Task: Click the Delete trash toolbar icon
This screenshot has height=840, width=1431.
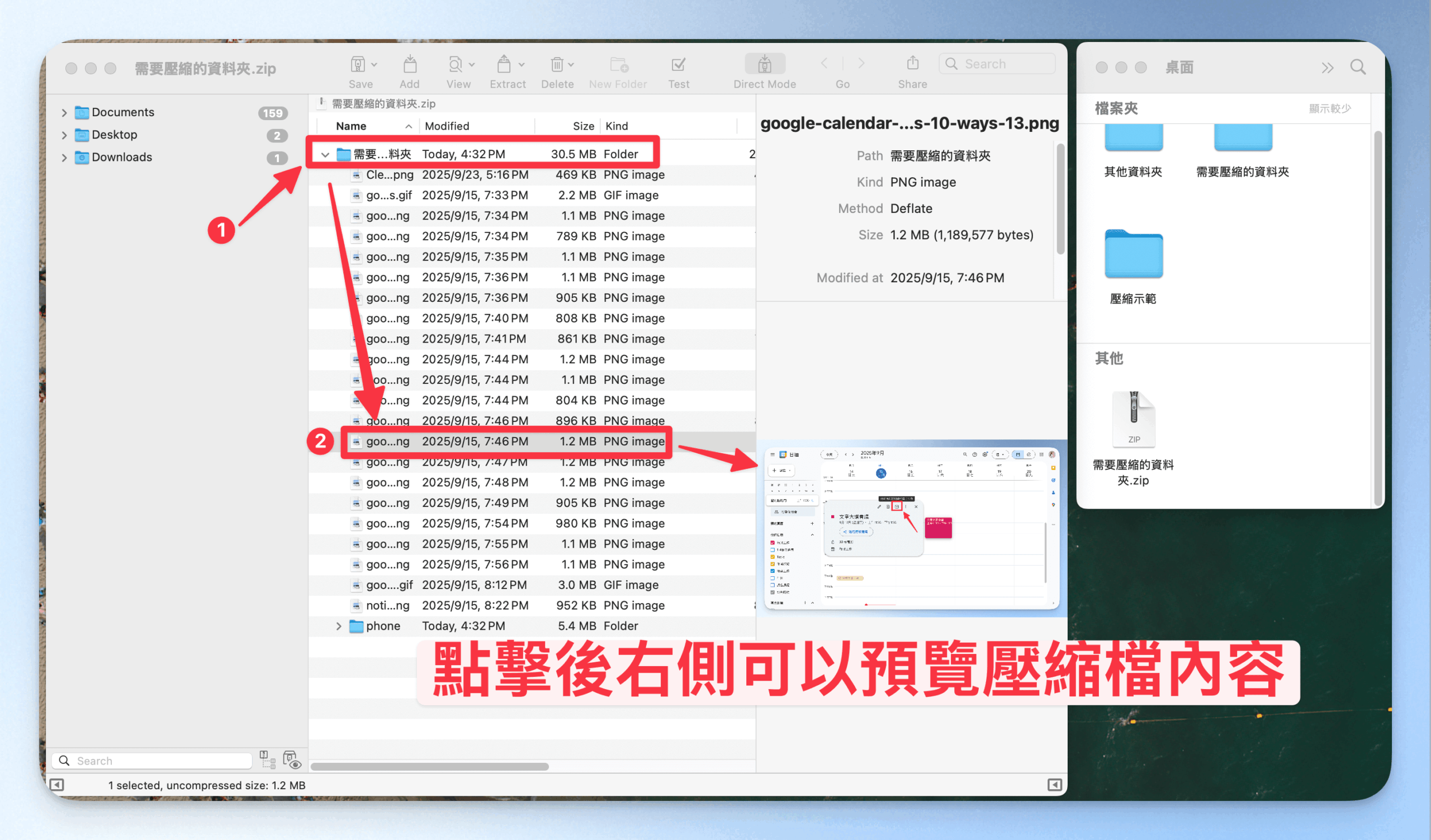Action: coord(557,65)
